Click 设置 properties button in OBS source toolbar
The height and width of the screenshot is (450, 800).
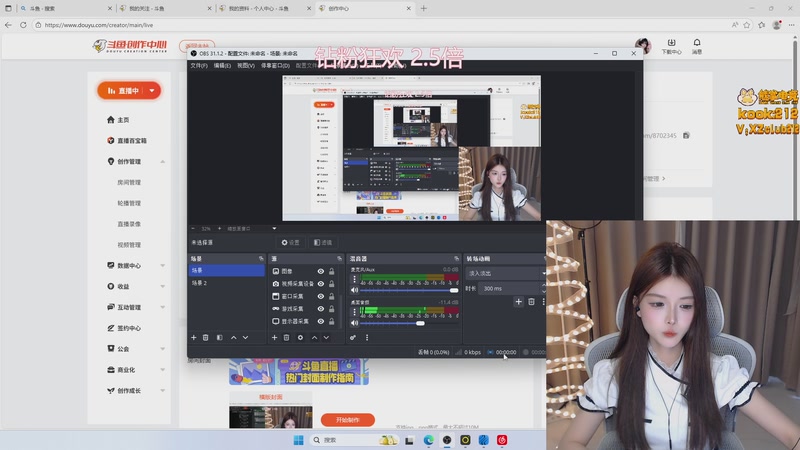(291, 242)
